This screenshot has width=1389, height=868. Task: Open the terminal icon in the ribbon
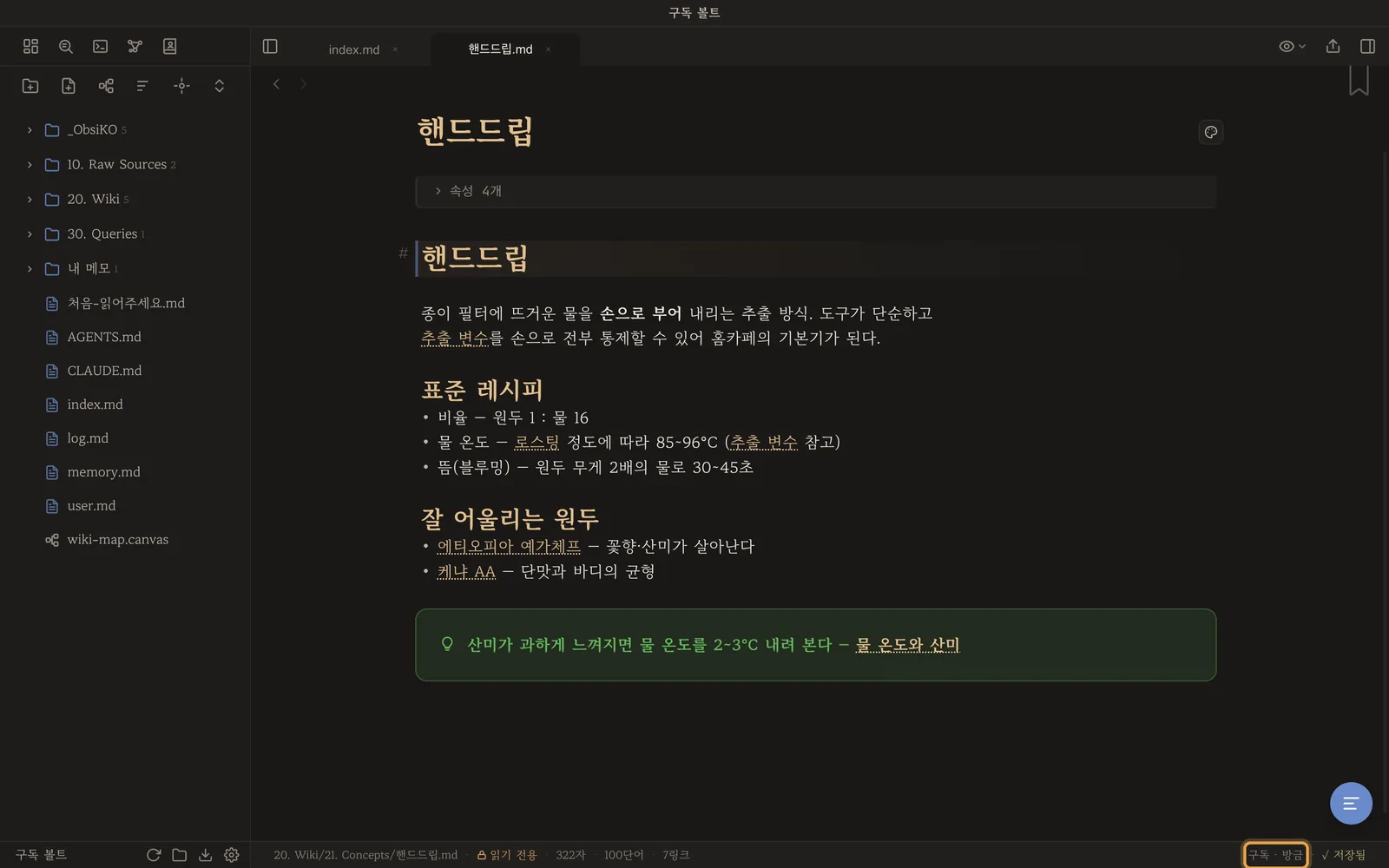click(x=101, y=47)
